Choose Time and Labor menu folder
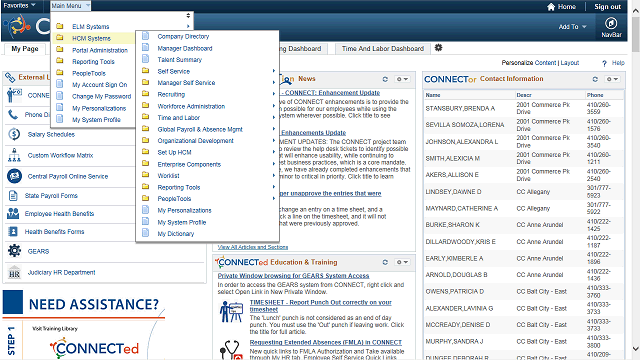The image size is (640, 360). (x=179, y=118)
